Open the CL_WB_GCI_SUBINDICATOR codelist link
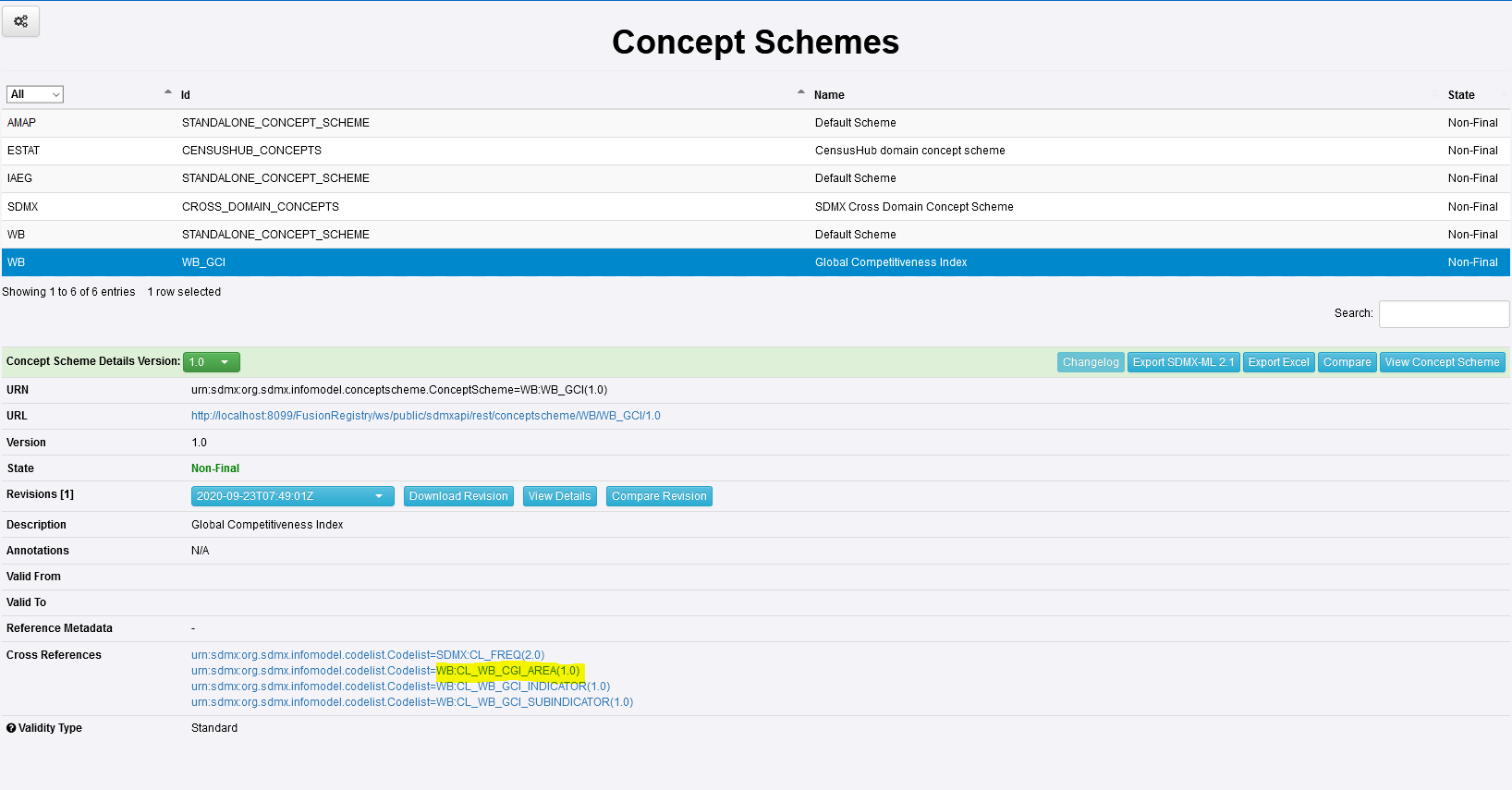 point(412,702)
